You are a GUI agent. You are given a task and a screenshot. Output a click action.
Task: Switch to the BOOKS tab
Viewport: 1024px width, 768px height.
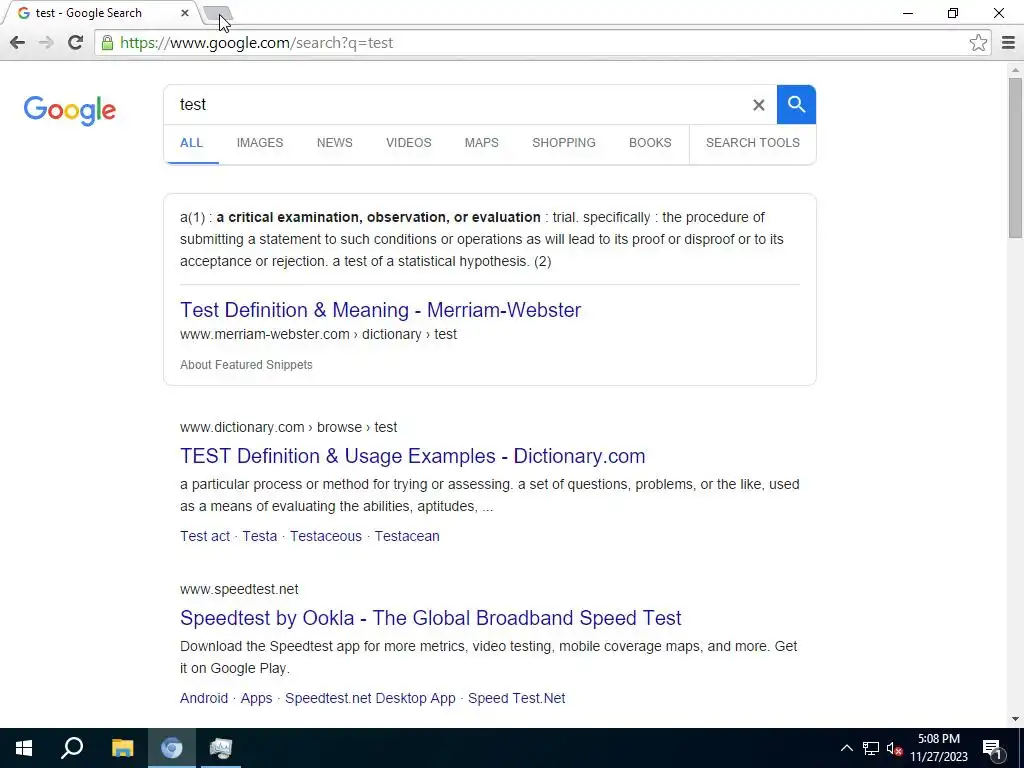pos(650,142)
